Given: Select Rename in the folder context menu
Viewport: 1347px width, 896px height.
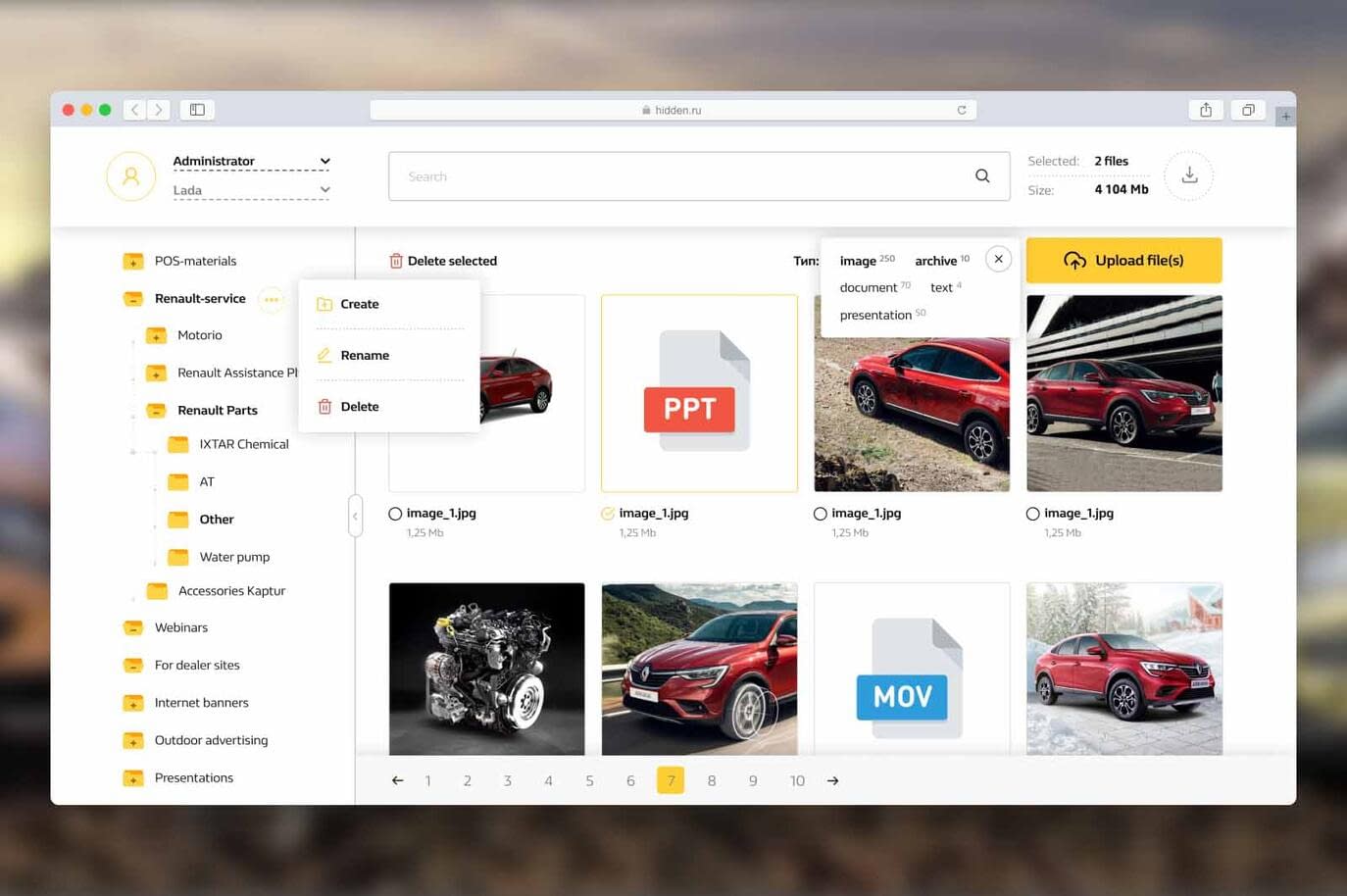Looking at the screenshot, I should pos(364,355).
